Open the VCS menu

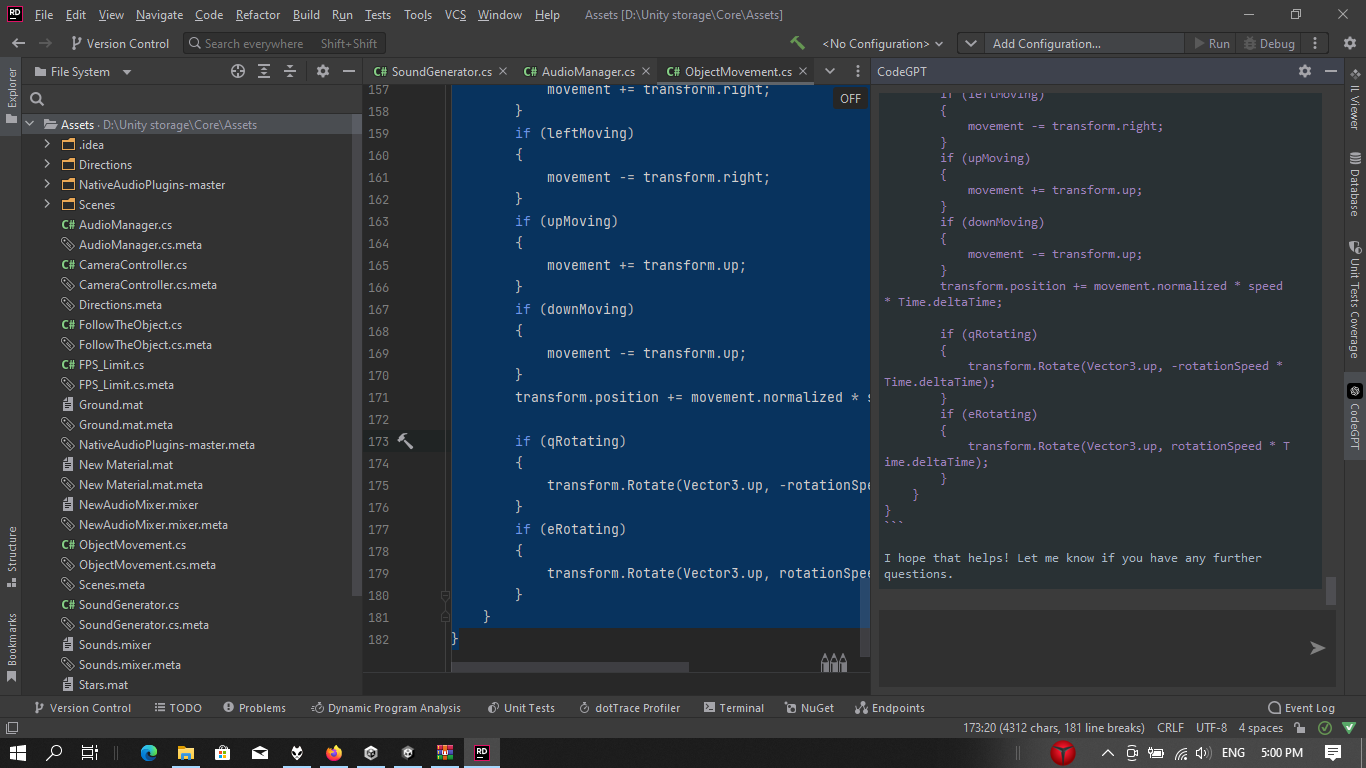point(455,15)
